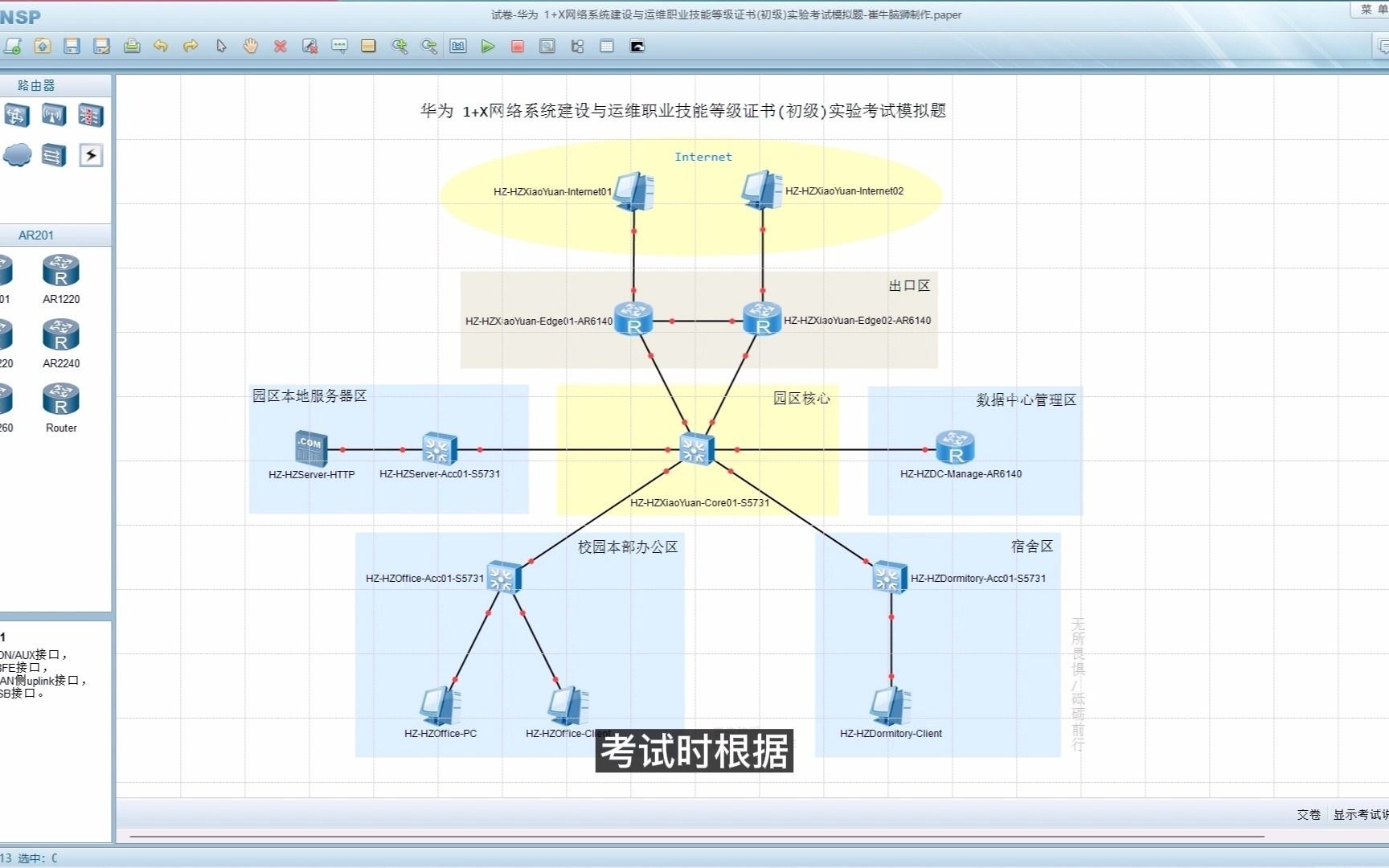Select the HZ-HZOffice-Acc01-S5731 switch
Viewport: 1389px width, 868px height.
point(504,577)
